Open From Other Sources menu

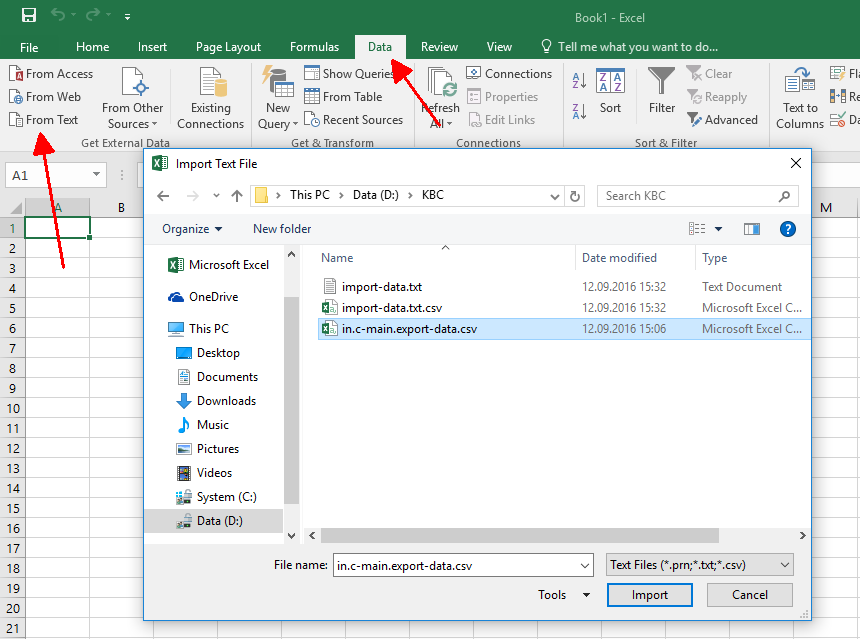point(132,99)
